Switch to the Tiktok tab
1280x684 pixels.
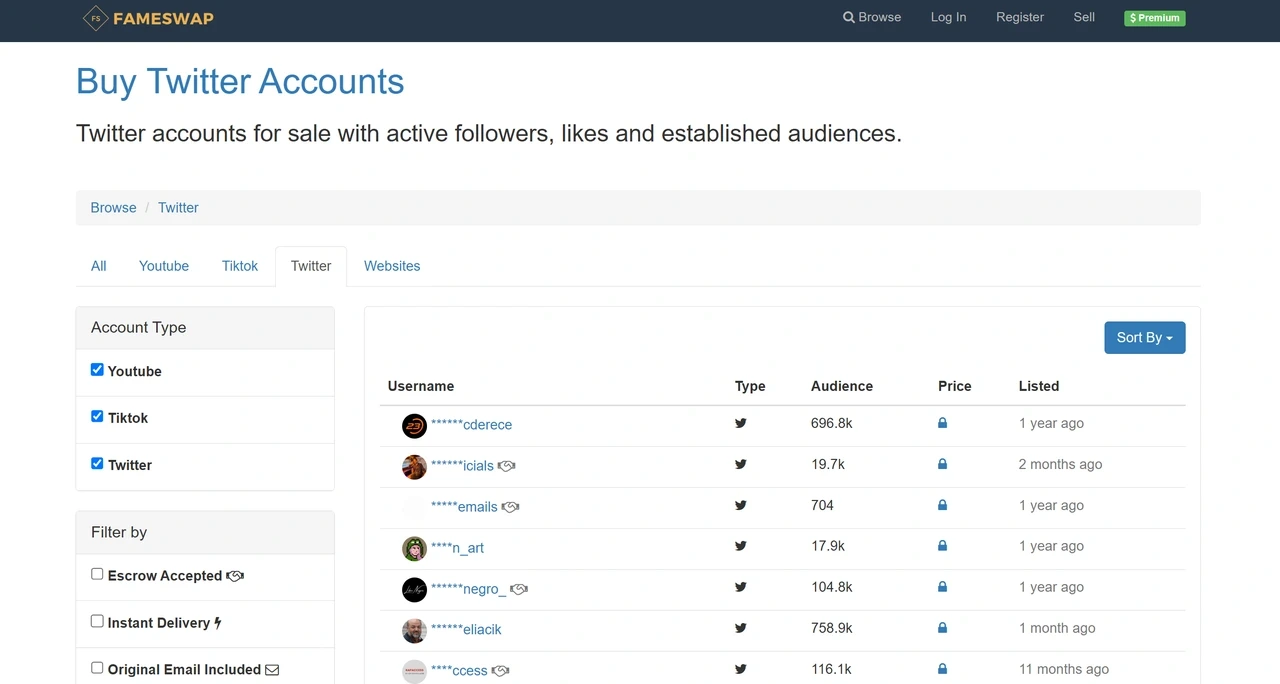[x=239, y=265]
